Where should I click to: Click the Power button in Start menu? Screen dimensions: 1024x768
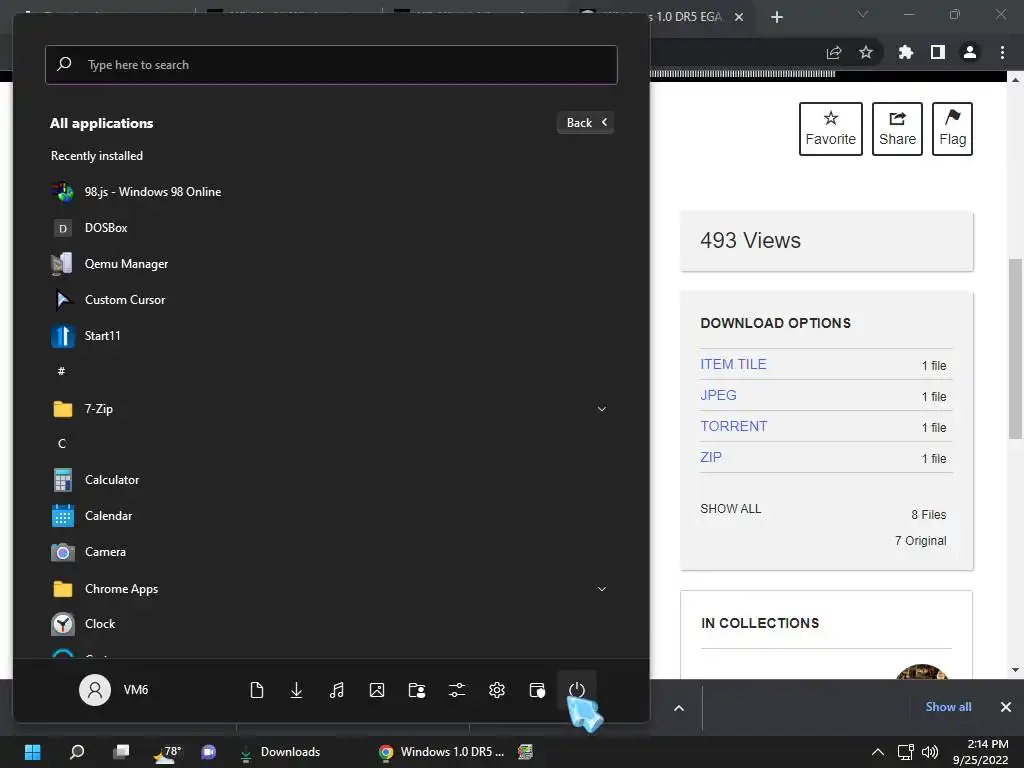[577, 690]
